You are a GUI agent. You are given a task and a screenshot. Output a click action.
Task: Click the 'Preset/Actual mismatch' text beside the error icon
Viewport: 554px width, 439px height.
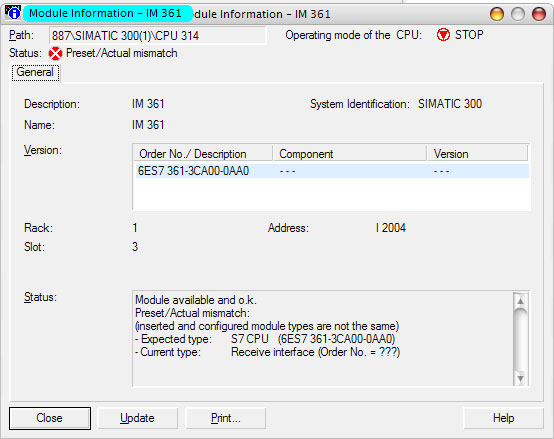click(x=122, y=53)
